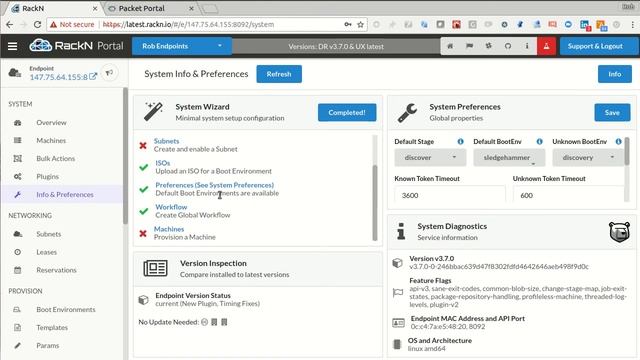Open the ISOs link in System Wizard
Viewport: 640px width, 360px height.
click(162, 163)
